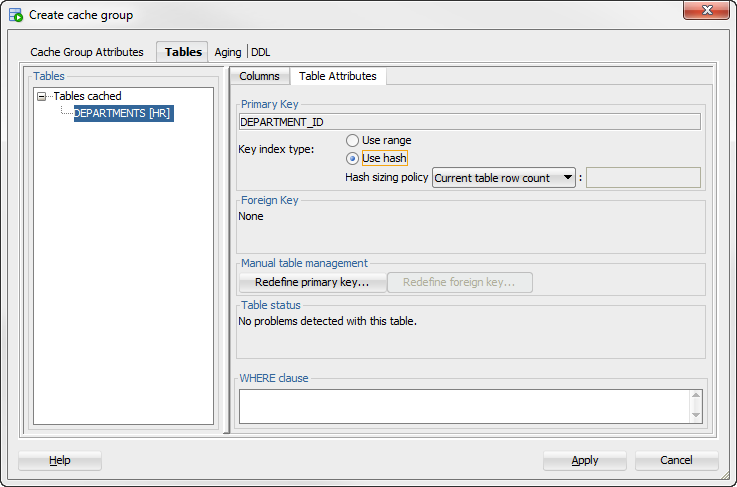Click the WHERE clause scrollbar up arrow
737x487 pixels.
point(696,396)
